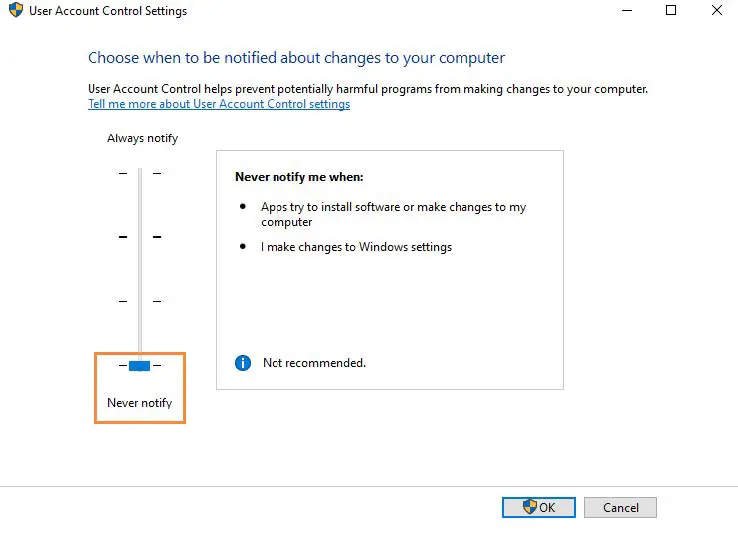Viewport: 738px width, 545px height.
Task: Click the blue information icon
Action: point(242,362)
